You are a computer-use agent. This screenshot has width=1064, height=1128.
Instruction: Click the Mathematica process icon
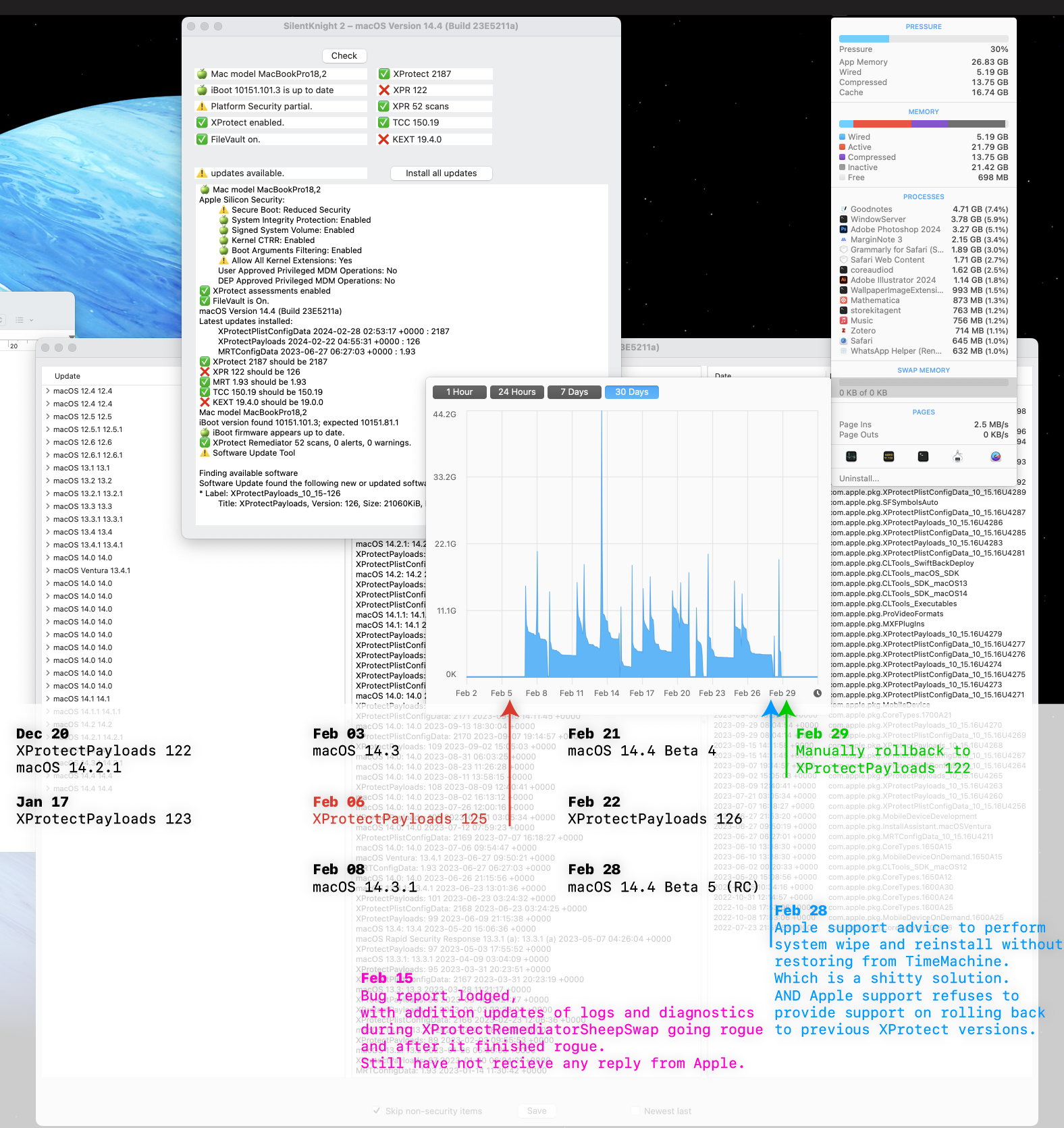click(x=843, y=300)
